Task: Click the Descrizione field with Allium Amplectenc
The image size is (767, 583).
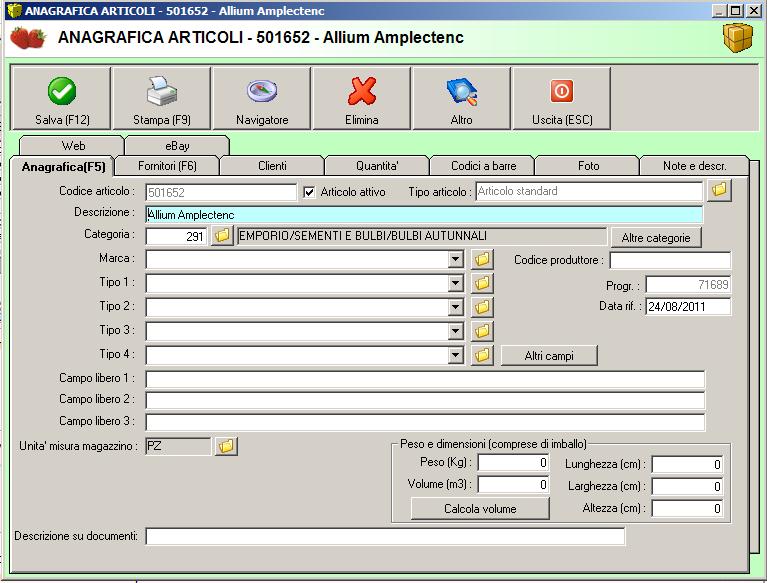Action: click(424, 214)
